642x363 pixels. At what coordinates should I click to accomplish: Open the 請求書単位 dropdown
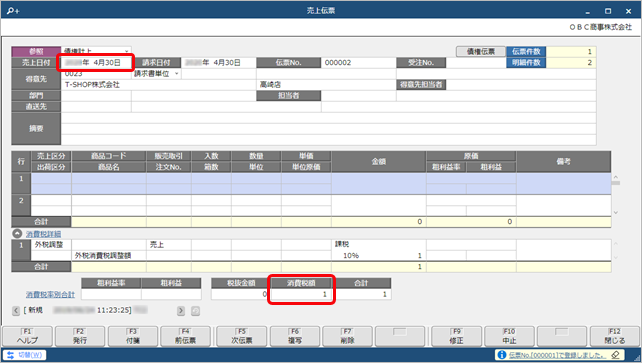176,74
